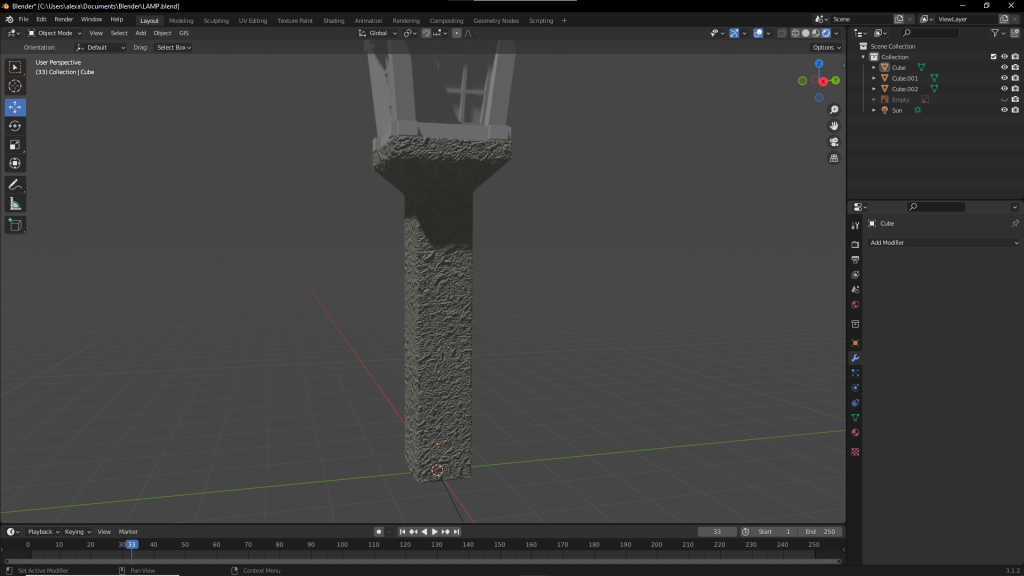
Task: Select the Rotate tool in the toolbar
Action: (x=15, y=126)
